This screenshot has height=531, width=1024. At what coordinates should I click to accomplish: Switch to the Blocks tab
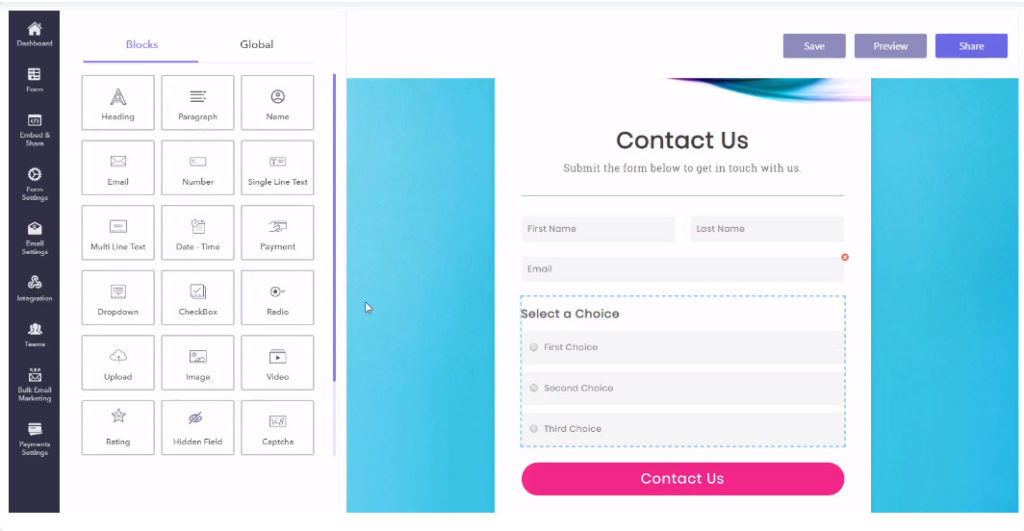(142, 44)
